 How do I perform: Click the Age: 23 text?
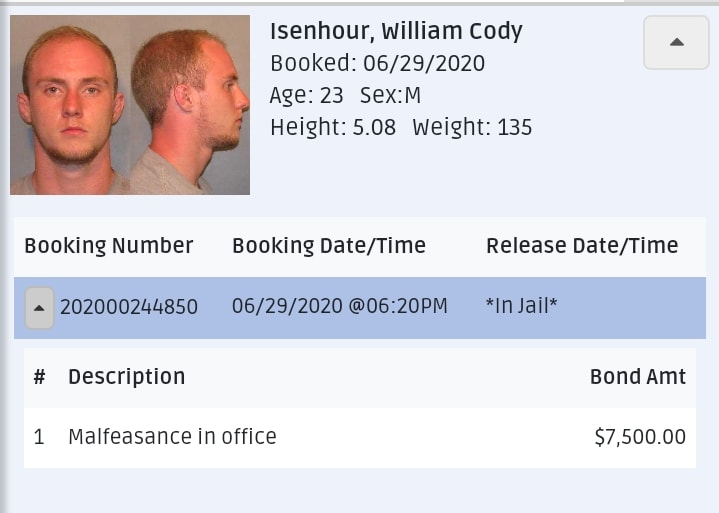[306, 95]
